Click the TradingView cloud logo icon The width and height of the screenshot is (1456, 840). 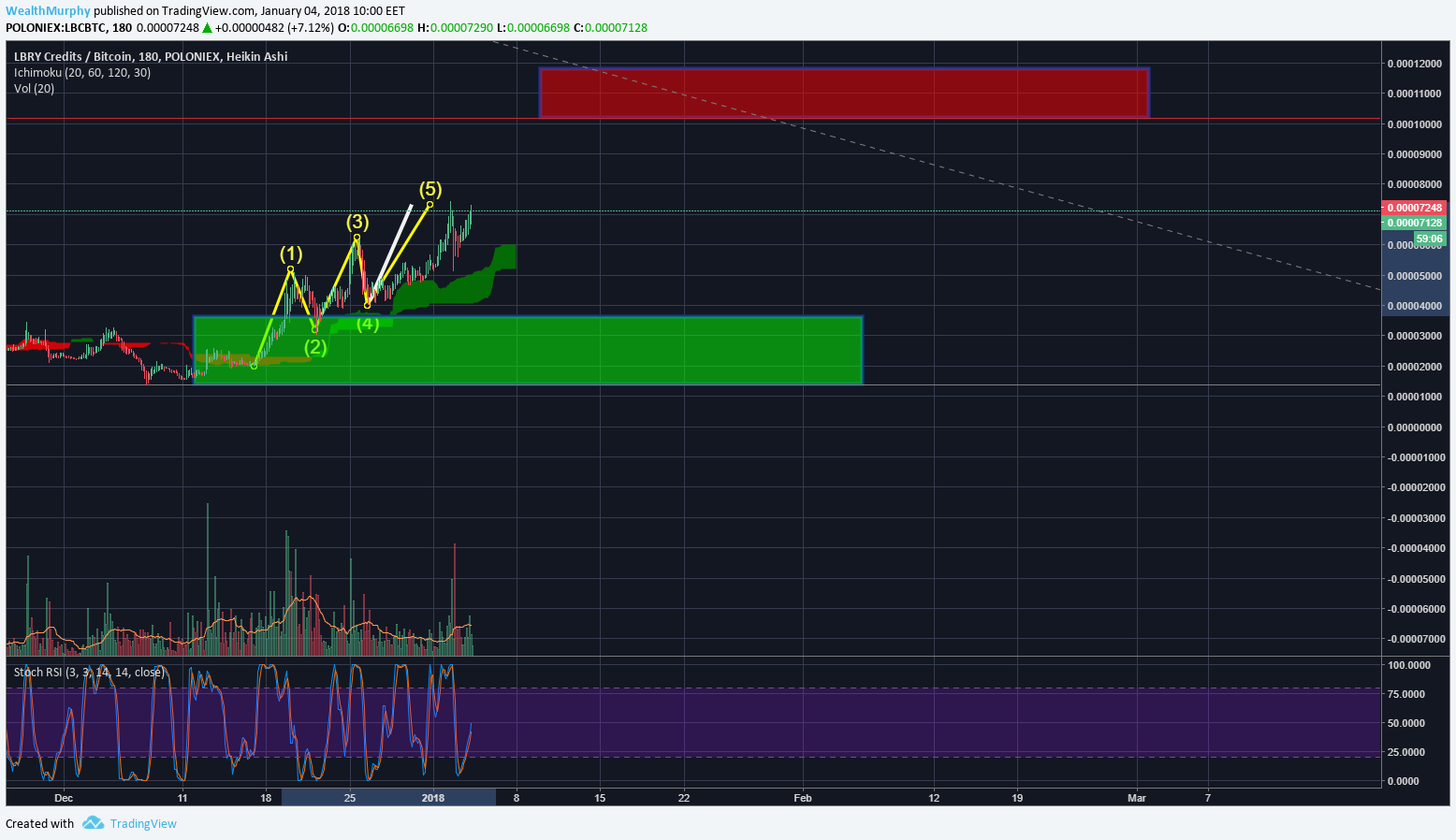[x=93, y=823]
